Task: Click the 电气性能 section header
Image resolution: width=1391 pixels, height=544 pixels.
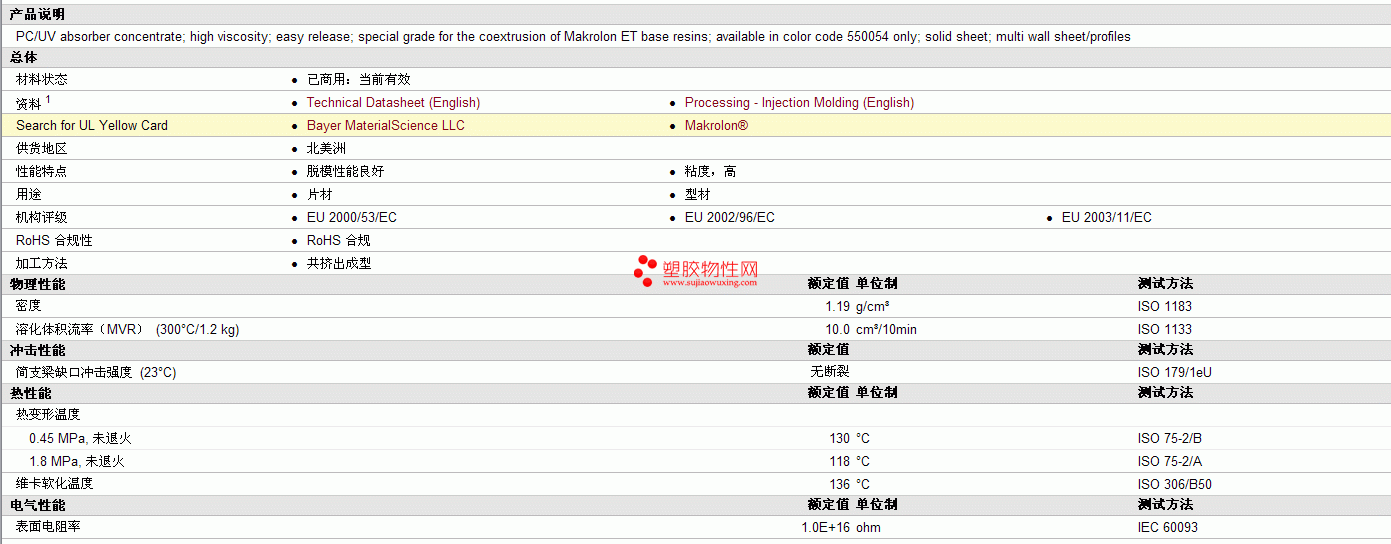Action: 37,505
